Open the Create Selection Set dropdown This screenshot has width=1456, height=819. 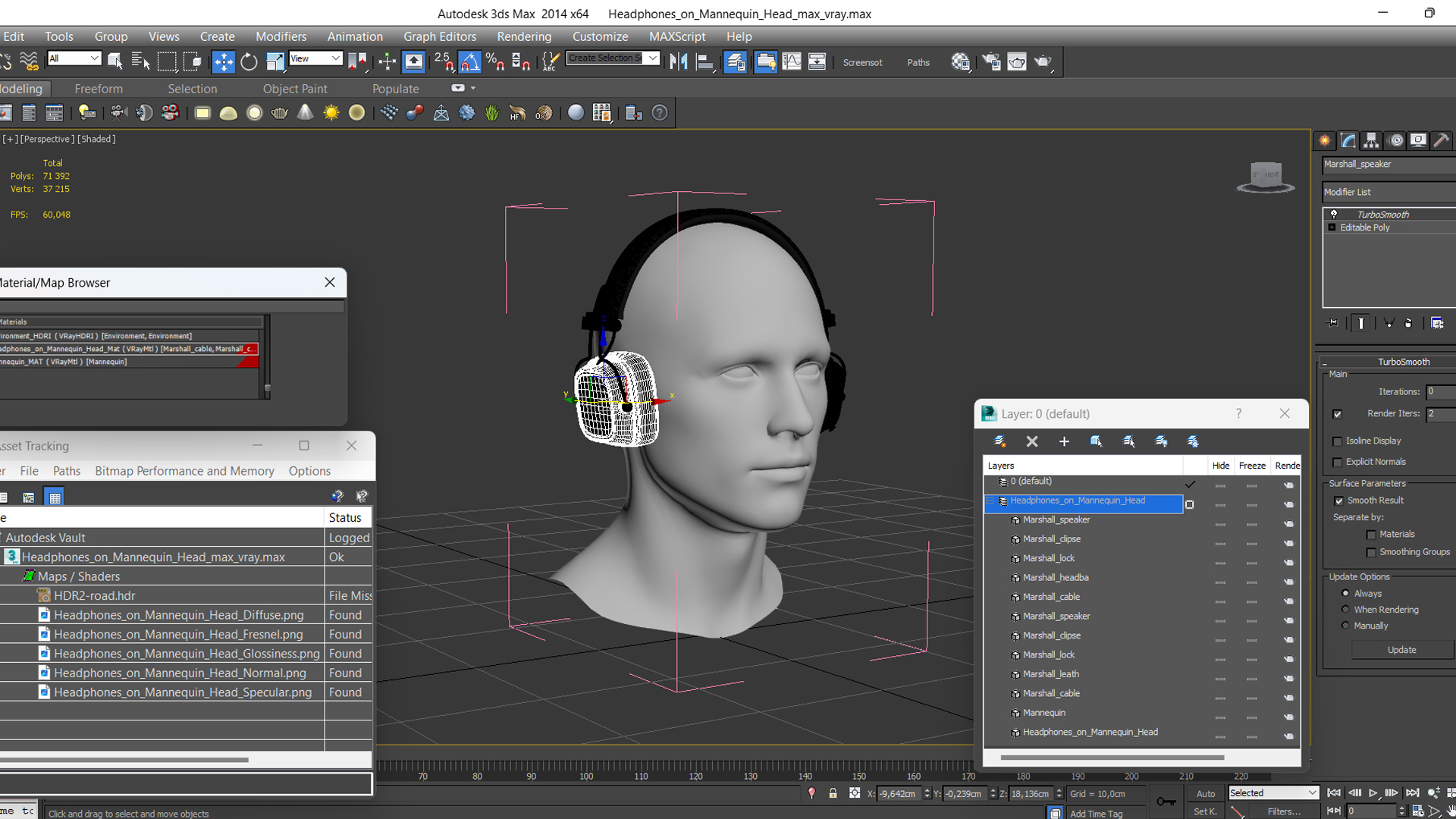tap(613, 58)
